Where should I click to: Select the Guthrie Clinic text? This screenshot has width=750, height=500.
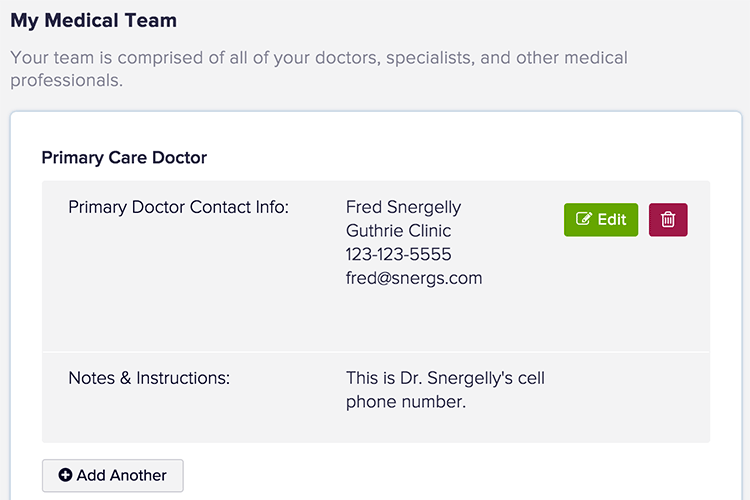tap(398, 231)
